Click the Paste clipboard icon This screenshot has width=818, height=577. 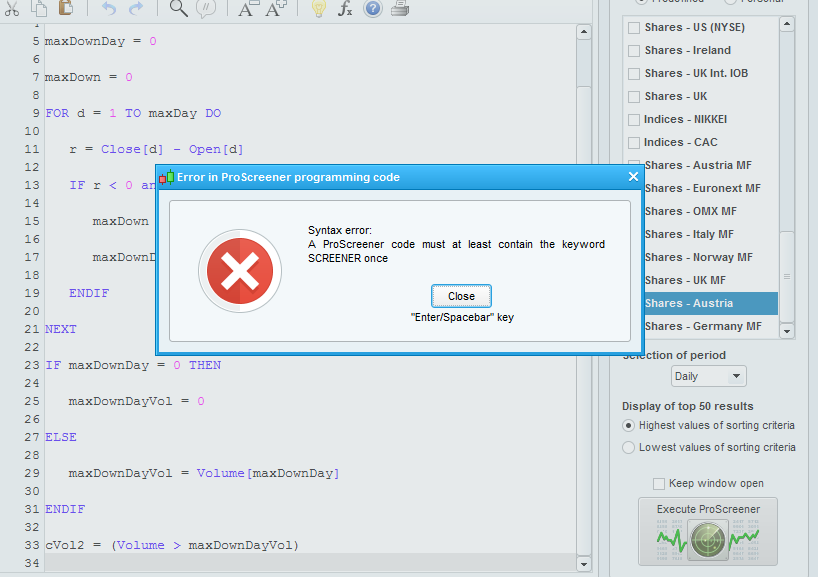tap(66, 8)
